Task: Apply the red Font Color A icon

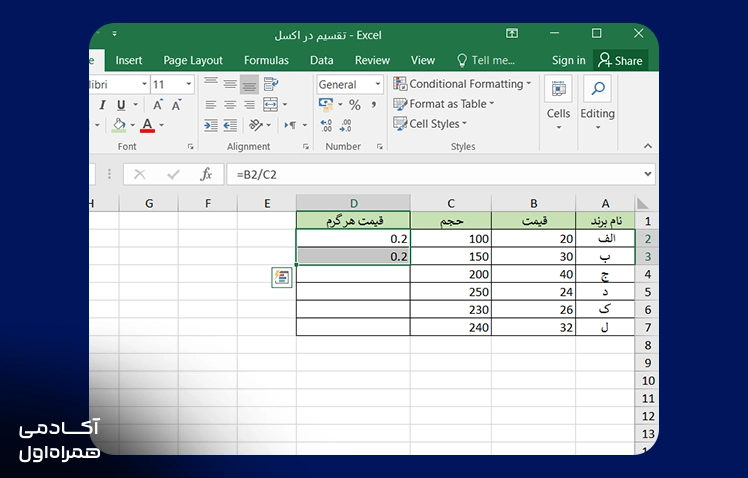Action: (147, 125)
